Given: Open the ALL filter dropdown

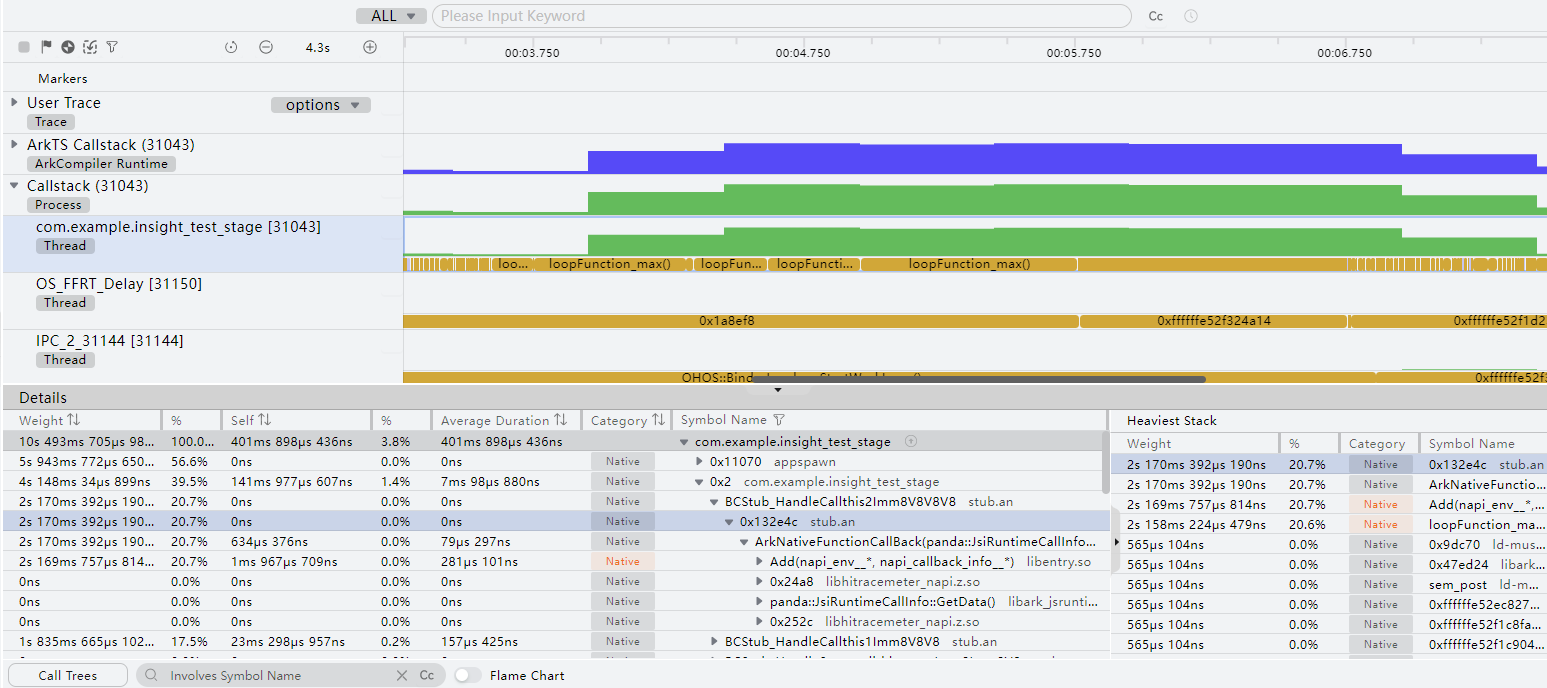Looking at the screenshot, I should [392, 16].
